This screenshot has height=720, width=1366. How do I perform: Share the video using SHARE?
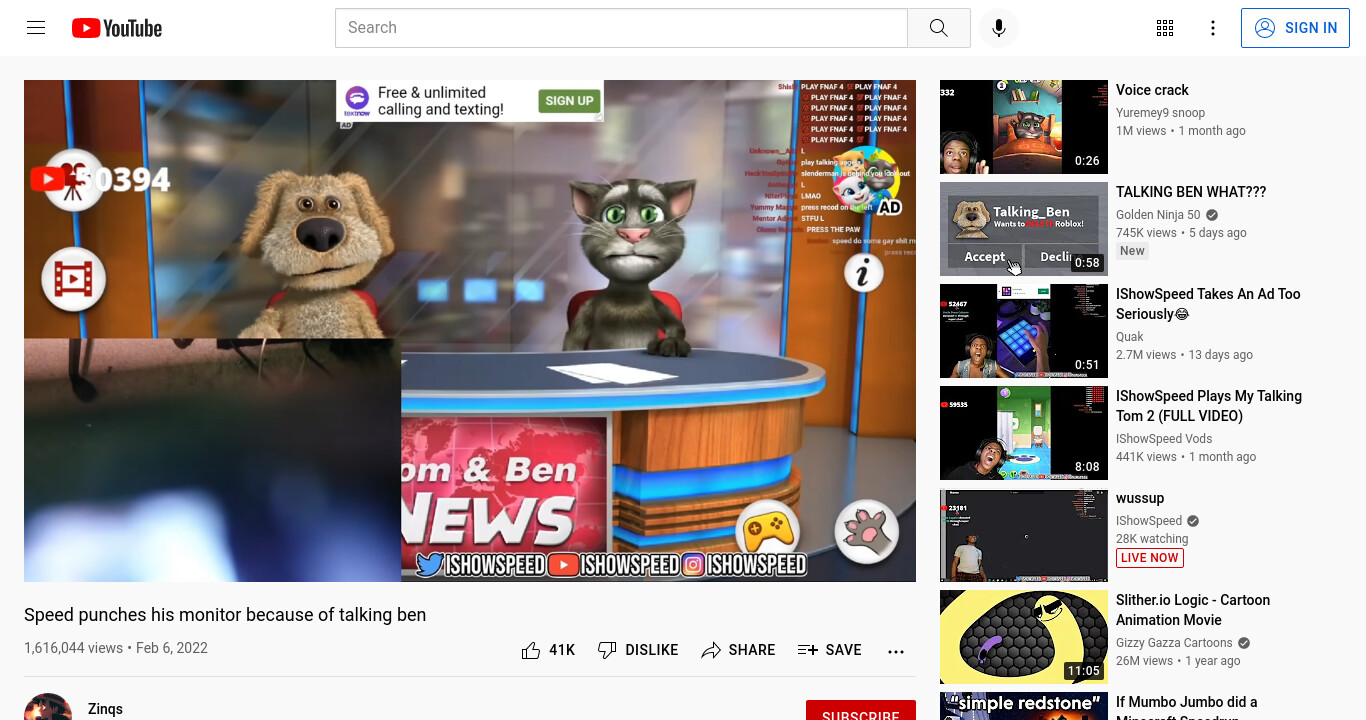(738, 650)
